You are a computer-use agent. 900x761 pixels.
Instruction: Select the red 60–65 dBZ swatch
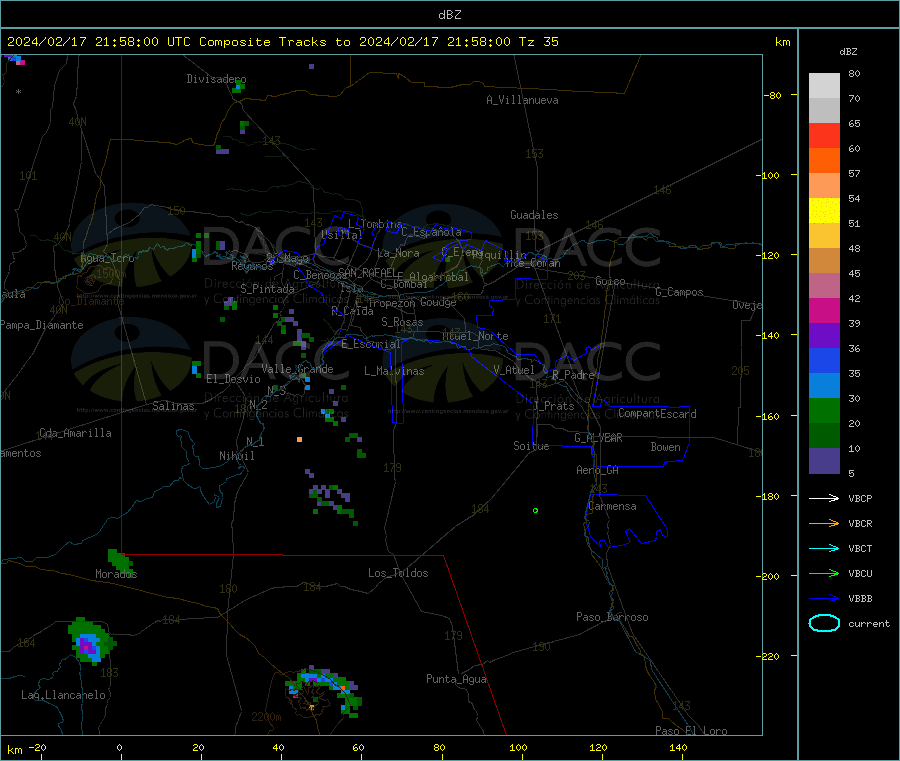click(824, 135)
